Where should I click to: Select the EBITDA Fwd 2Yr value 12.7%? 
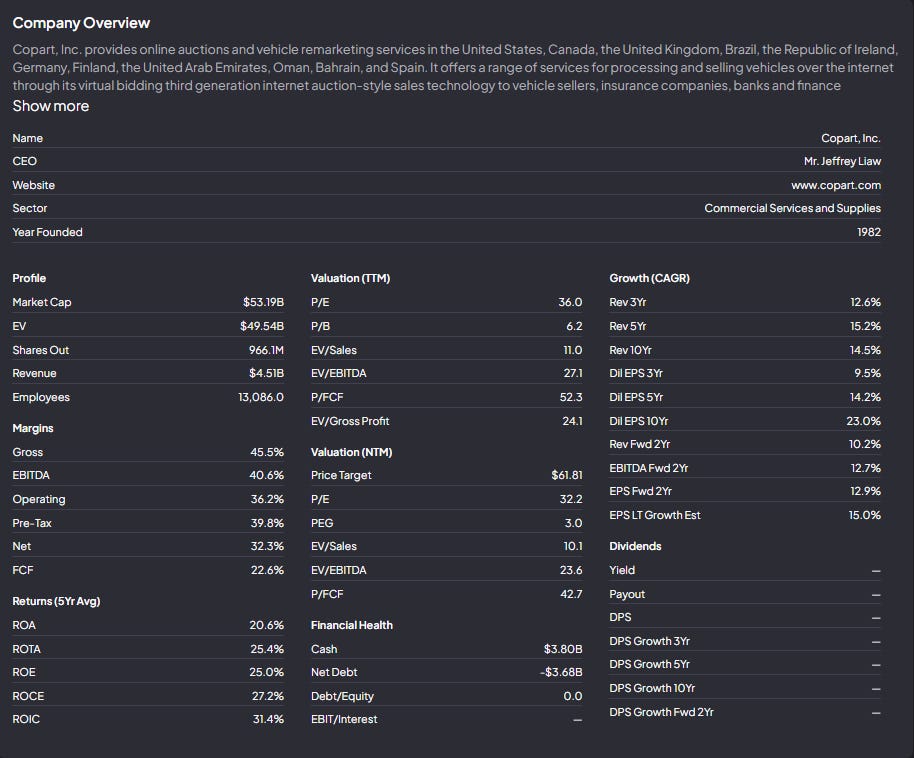click(865, 468)
